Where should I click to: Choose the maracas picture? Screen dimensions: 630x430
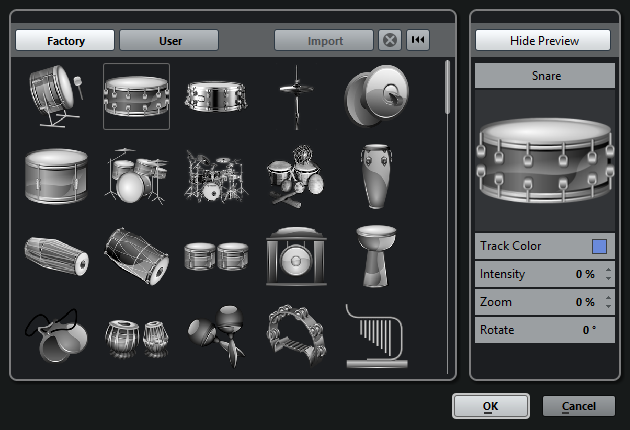(x=216, y=336)
